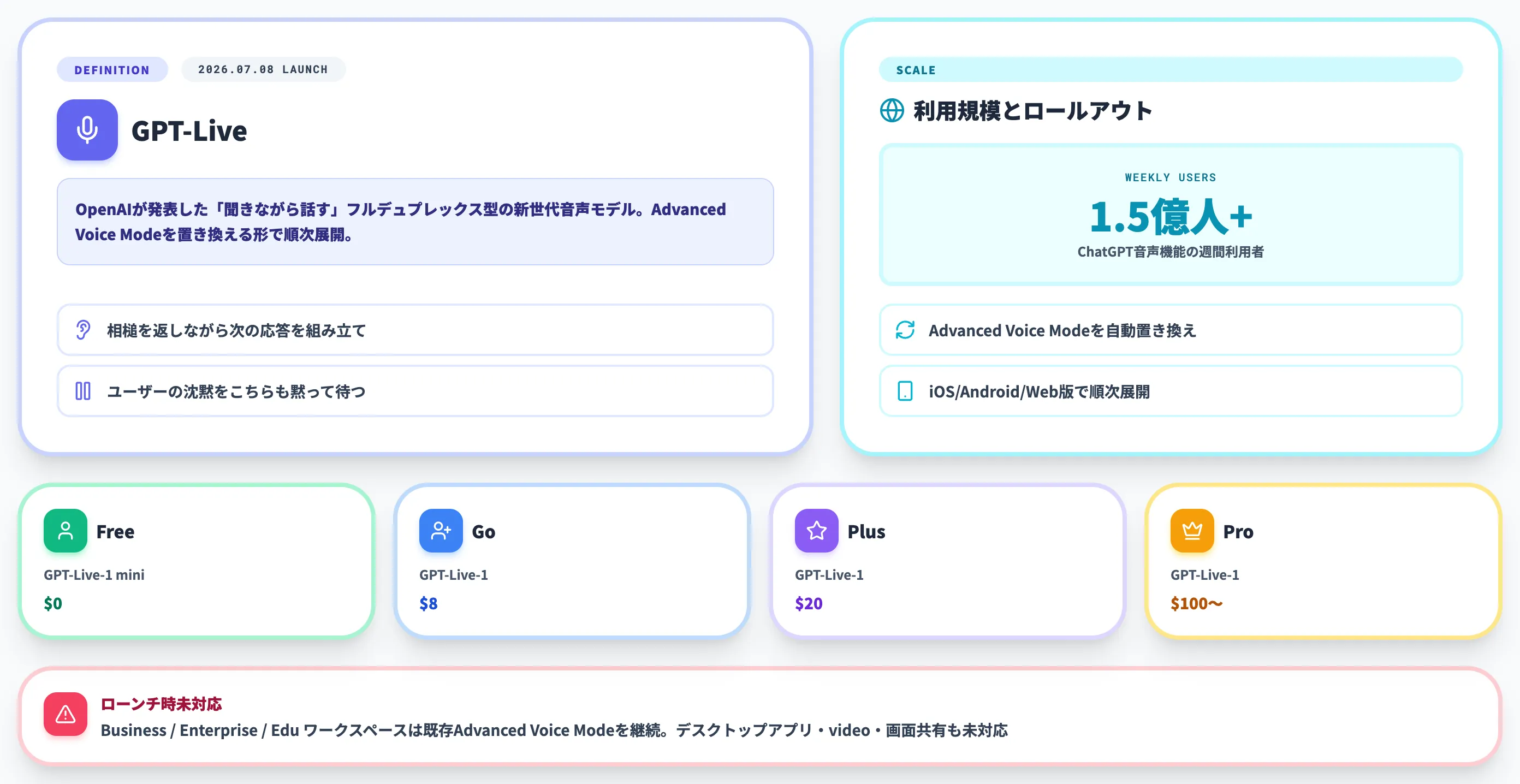Screen dimensions: 1520x784
Task: Click the Go plan title
Action: pos(483,532)
